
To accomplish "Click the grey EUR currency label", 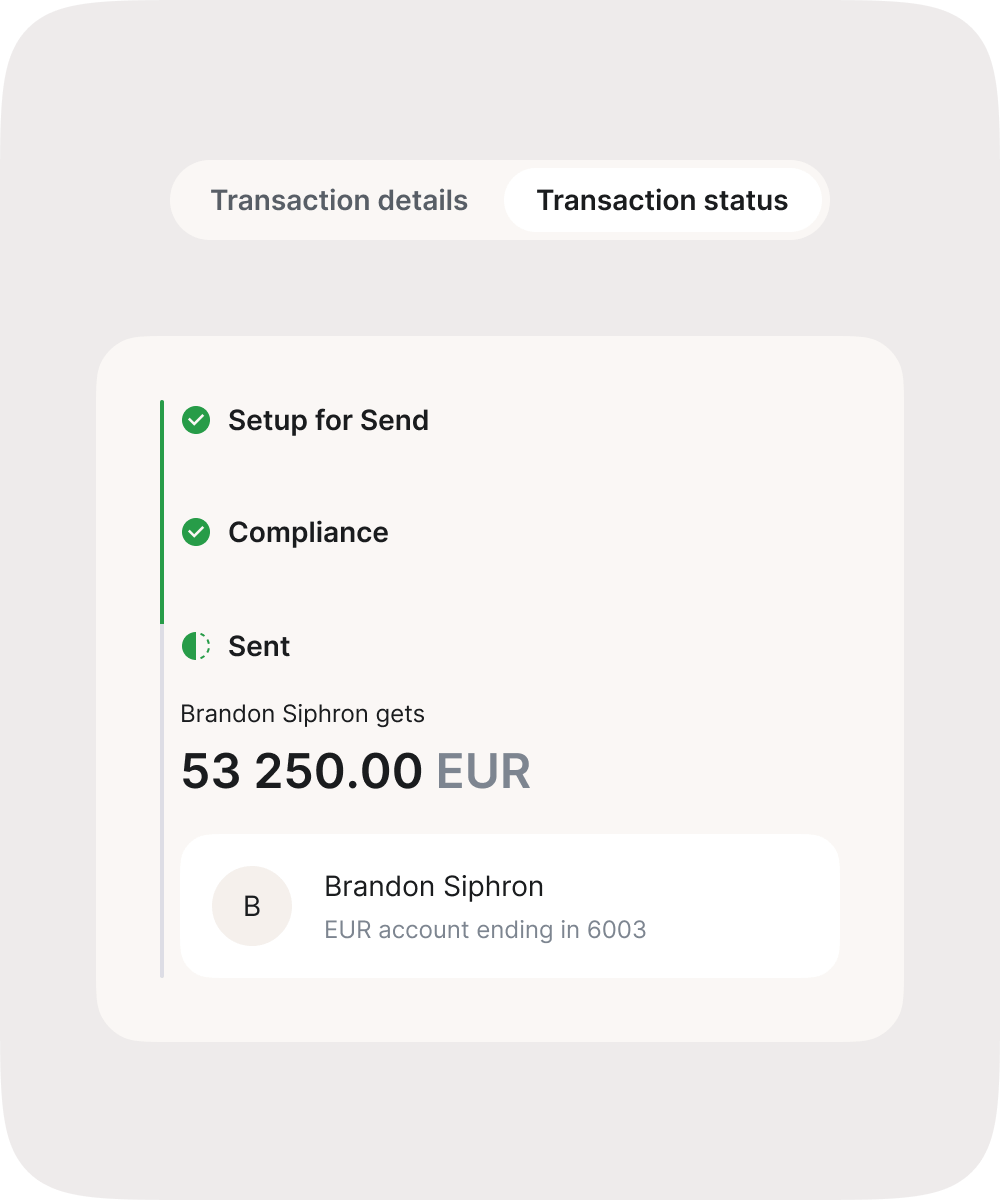I will (483, 772).
